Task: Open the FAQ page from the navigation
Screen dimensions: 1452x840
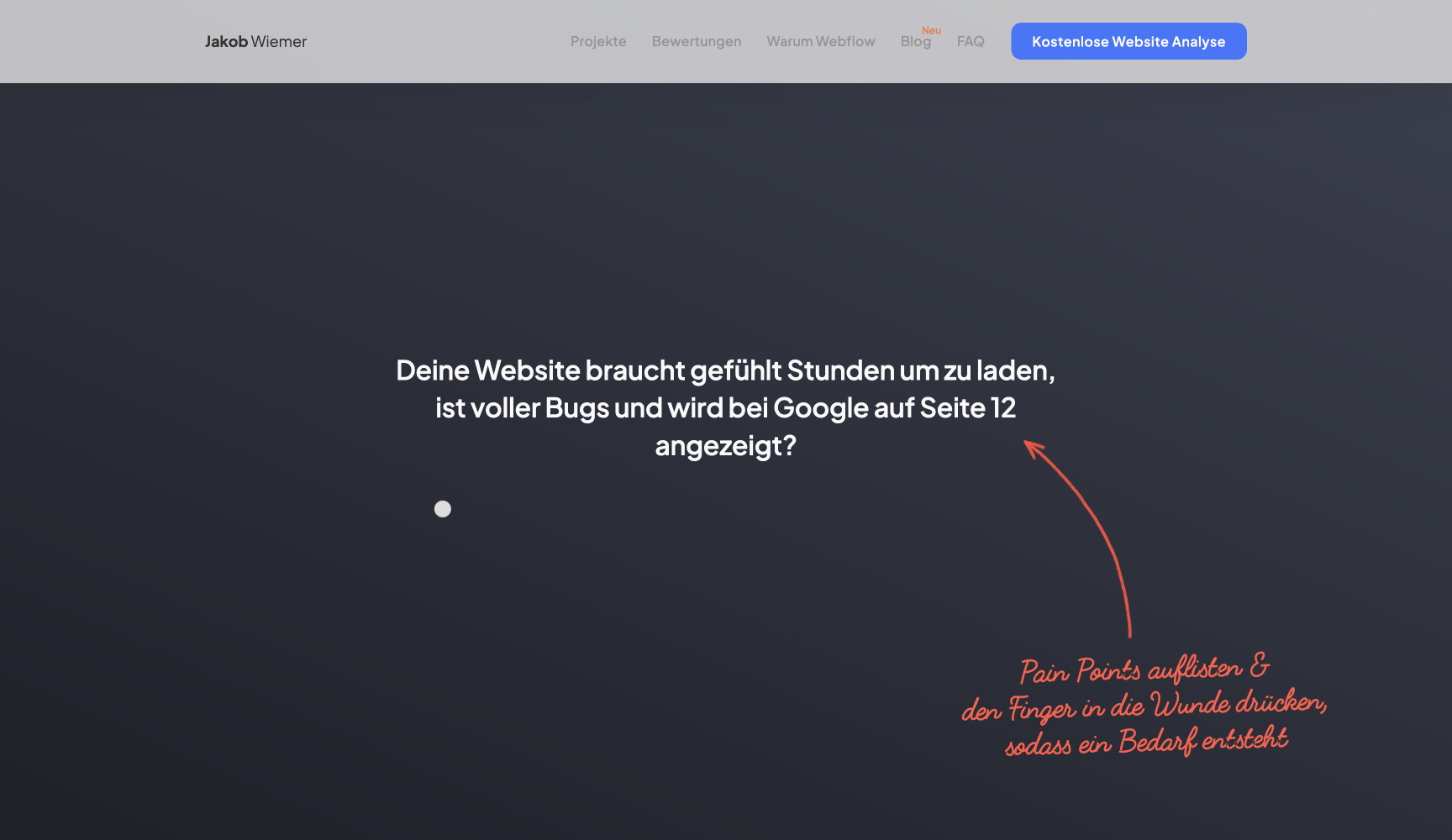Action: (x=970, y=40)
